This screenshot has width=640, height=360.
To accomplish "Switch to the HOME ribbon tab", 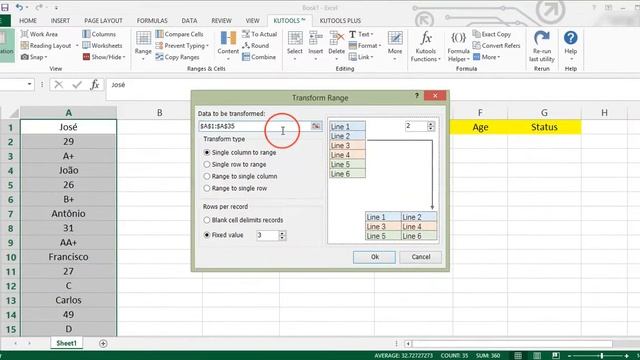I will click(x=28, y=20).
